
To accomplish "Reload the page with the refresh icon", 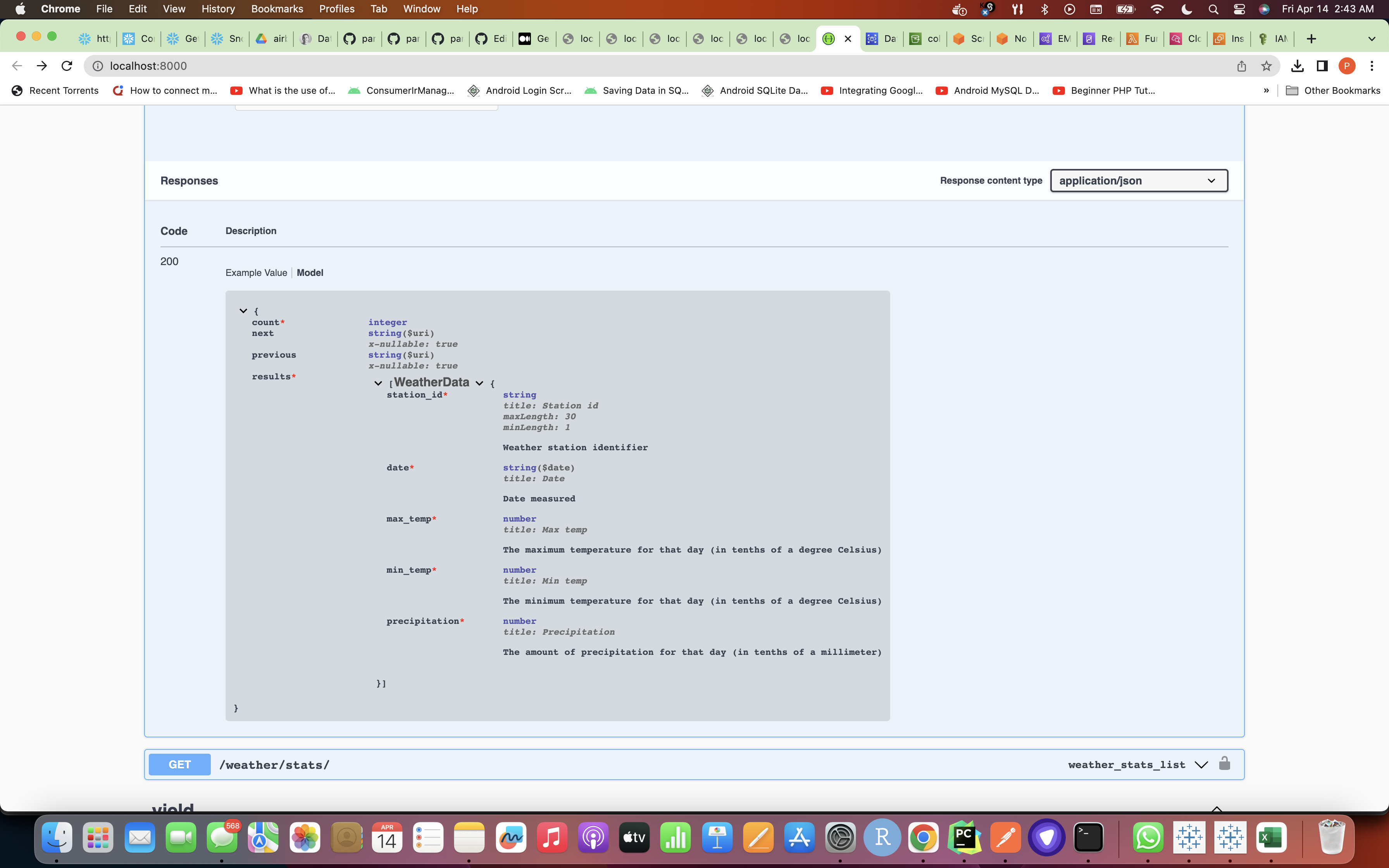I will [x=67, y=66].
